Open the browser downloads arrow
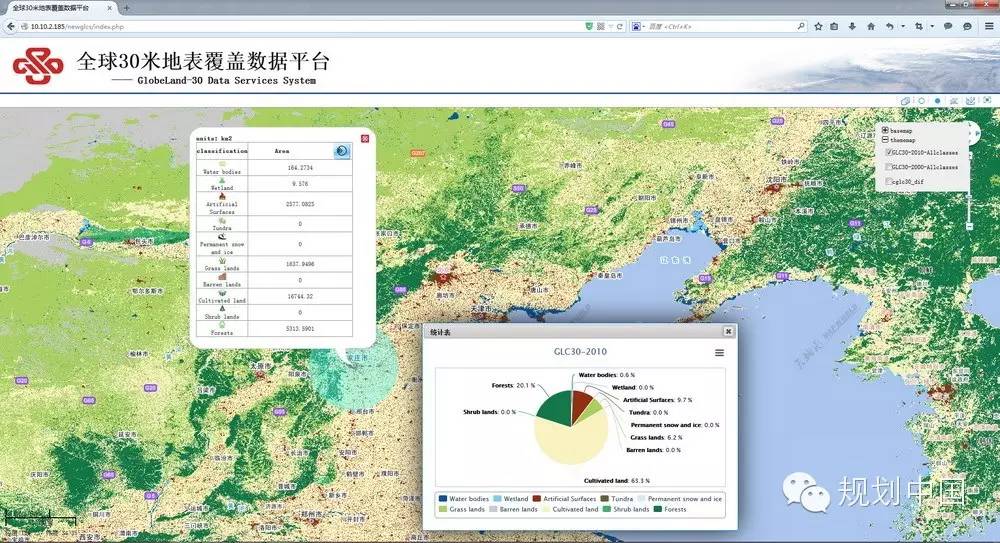The image size is (1000, 543). (852, 26)
